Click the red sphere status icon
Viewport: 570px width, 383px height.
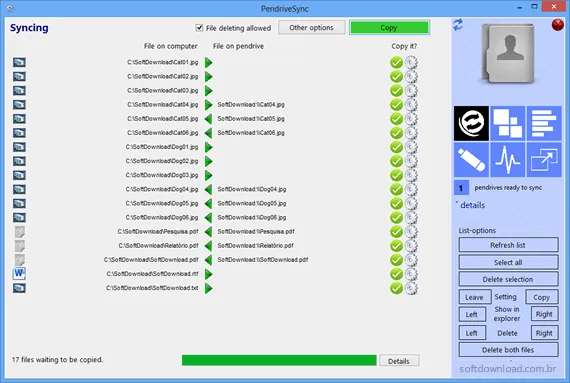[x=557, y=25]
